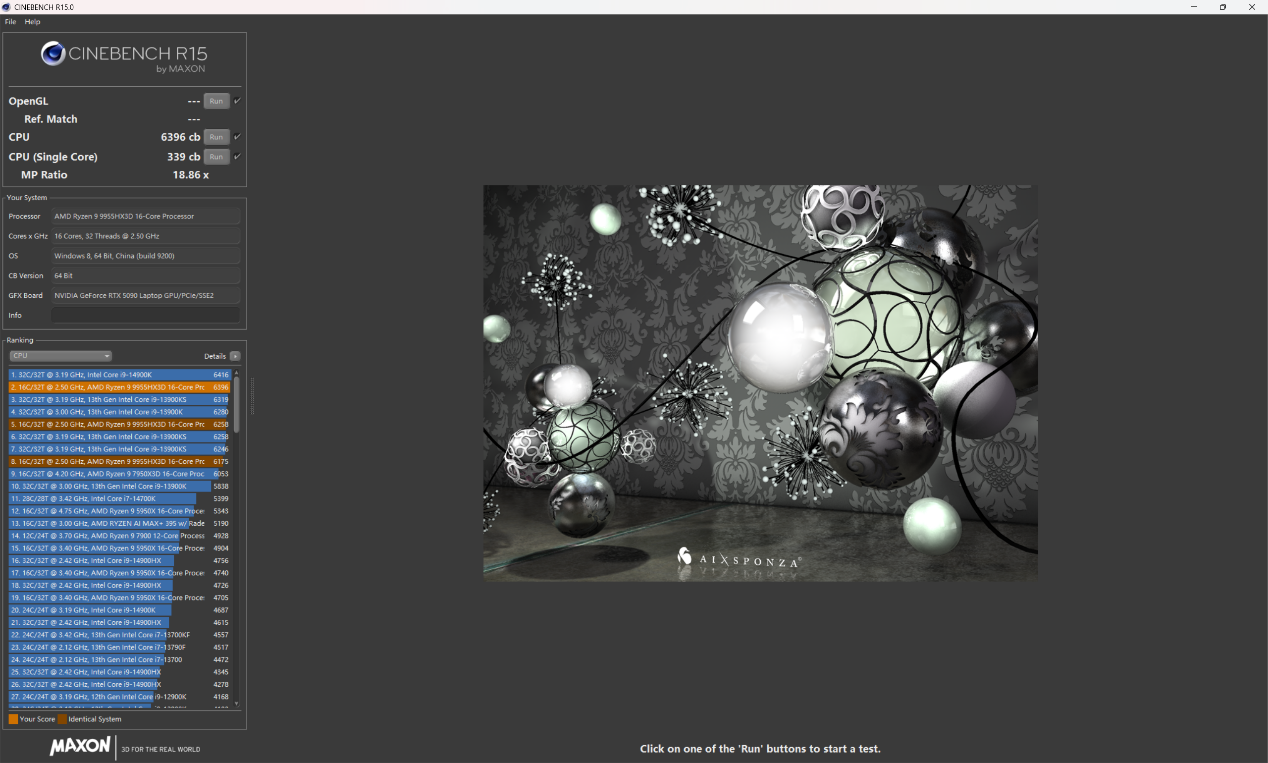Select rank 10 Core i9-13900K score 5838

pos(120,486)
